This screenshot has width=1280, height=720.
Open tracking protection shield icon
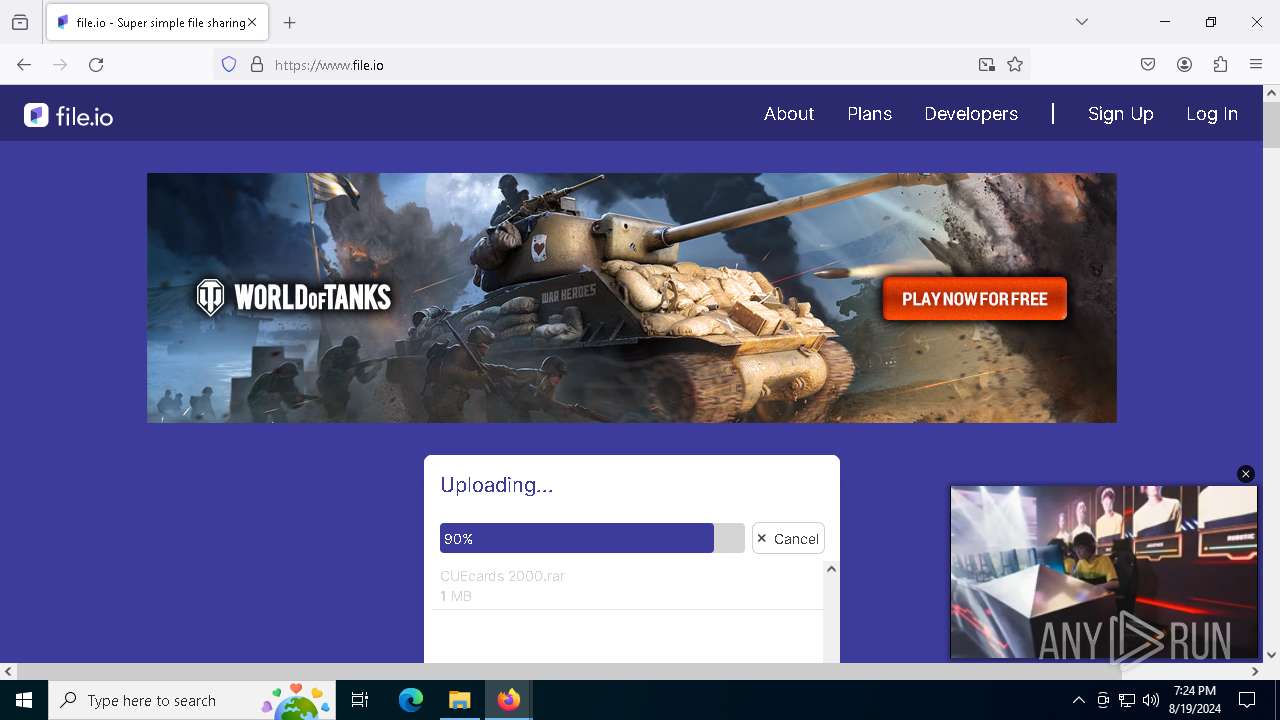(x=229, y=65)
